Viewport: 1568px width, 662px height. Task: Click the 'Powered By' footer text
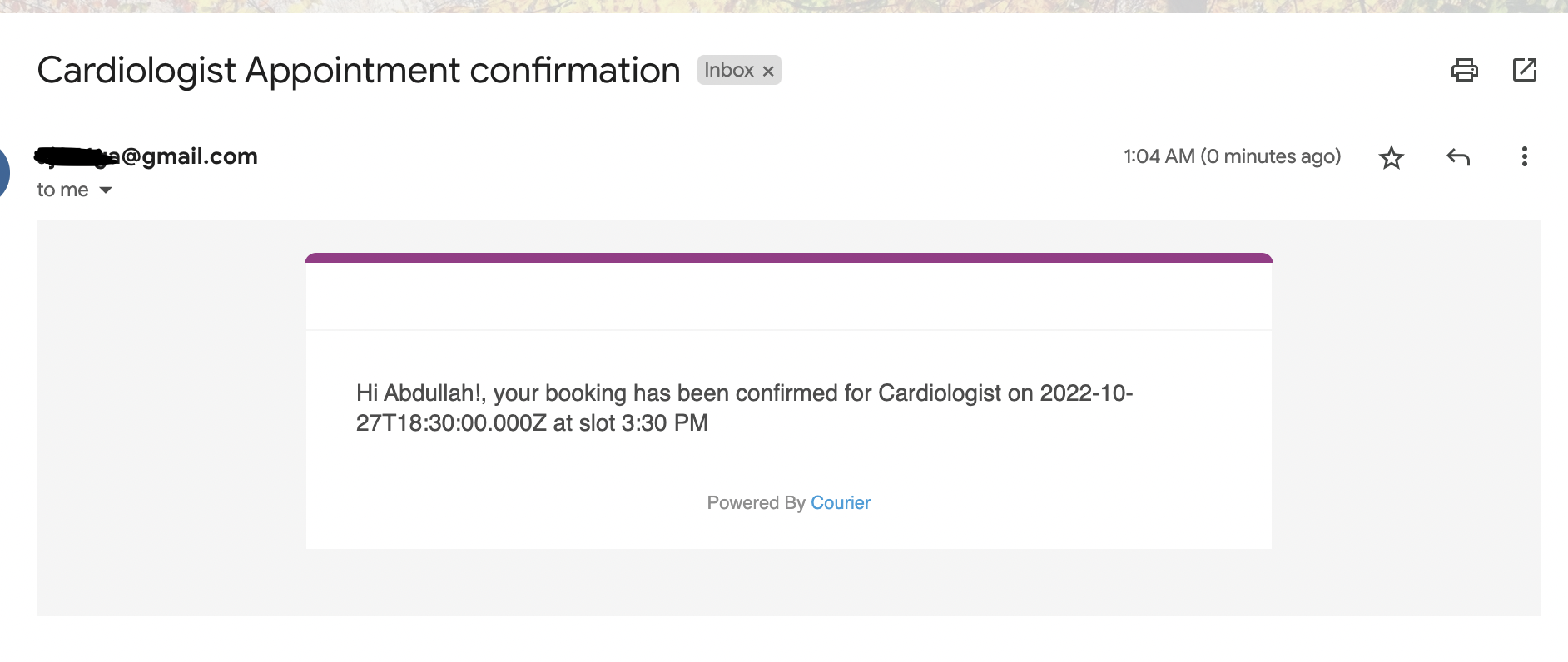coord(756,503)
